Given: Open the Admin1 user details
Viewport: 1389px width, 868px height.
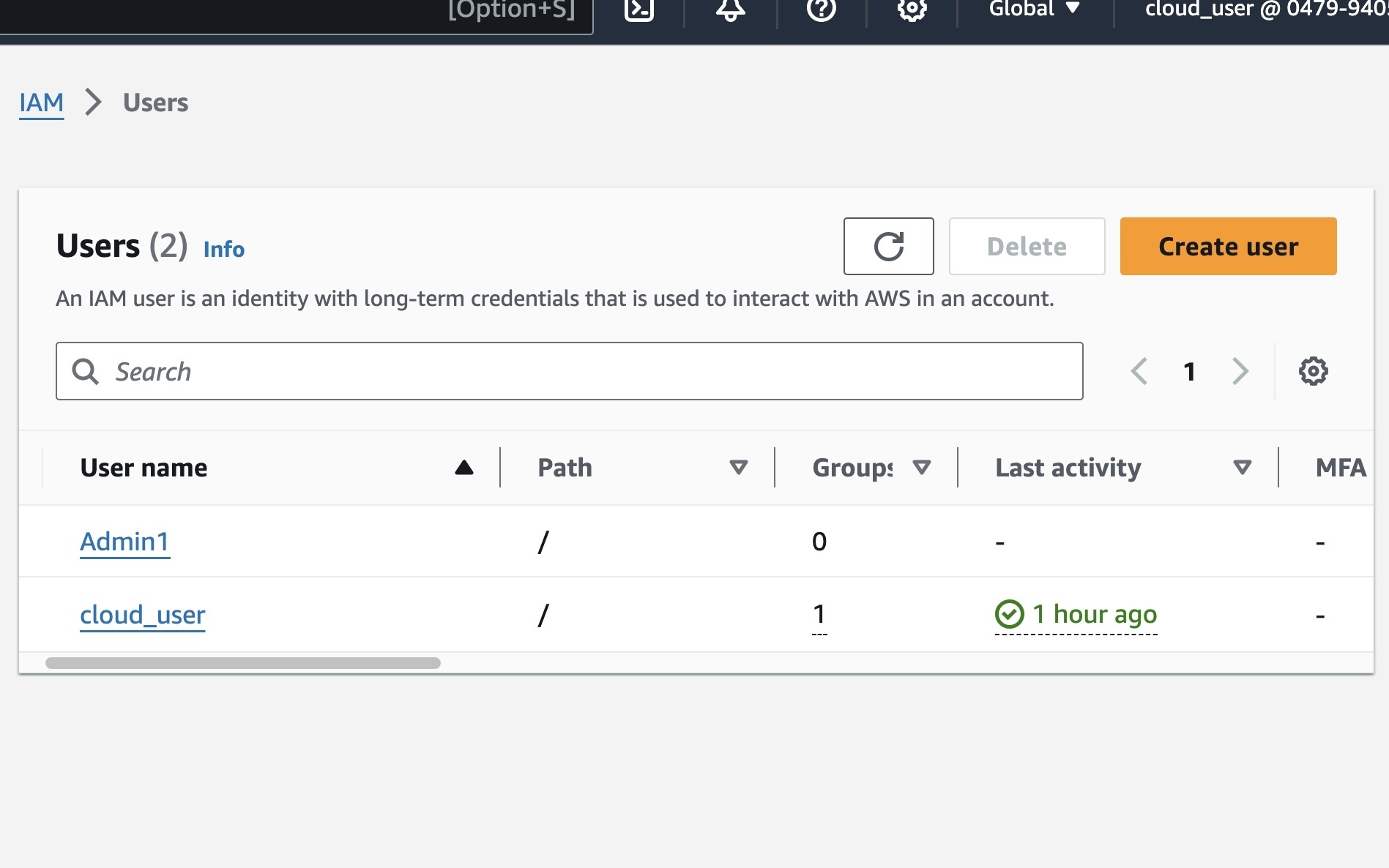Looking at the screenshot, I should (x=124, y=542).
